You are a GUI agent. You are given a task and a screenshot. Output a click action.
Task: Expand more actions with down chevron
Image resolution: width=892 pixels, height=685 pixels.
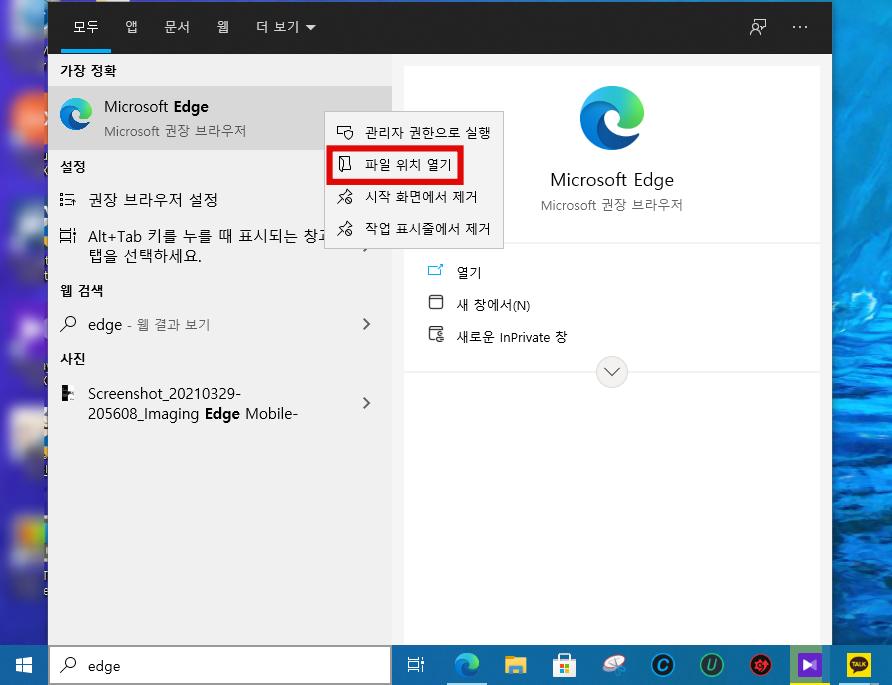pos(612,372)
